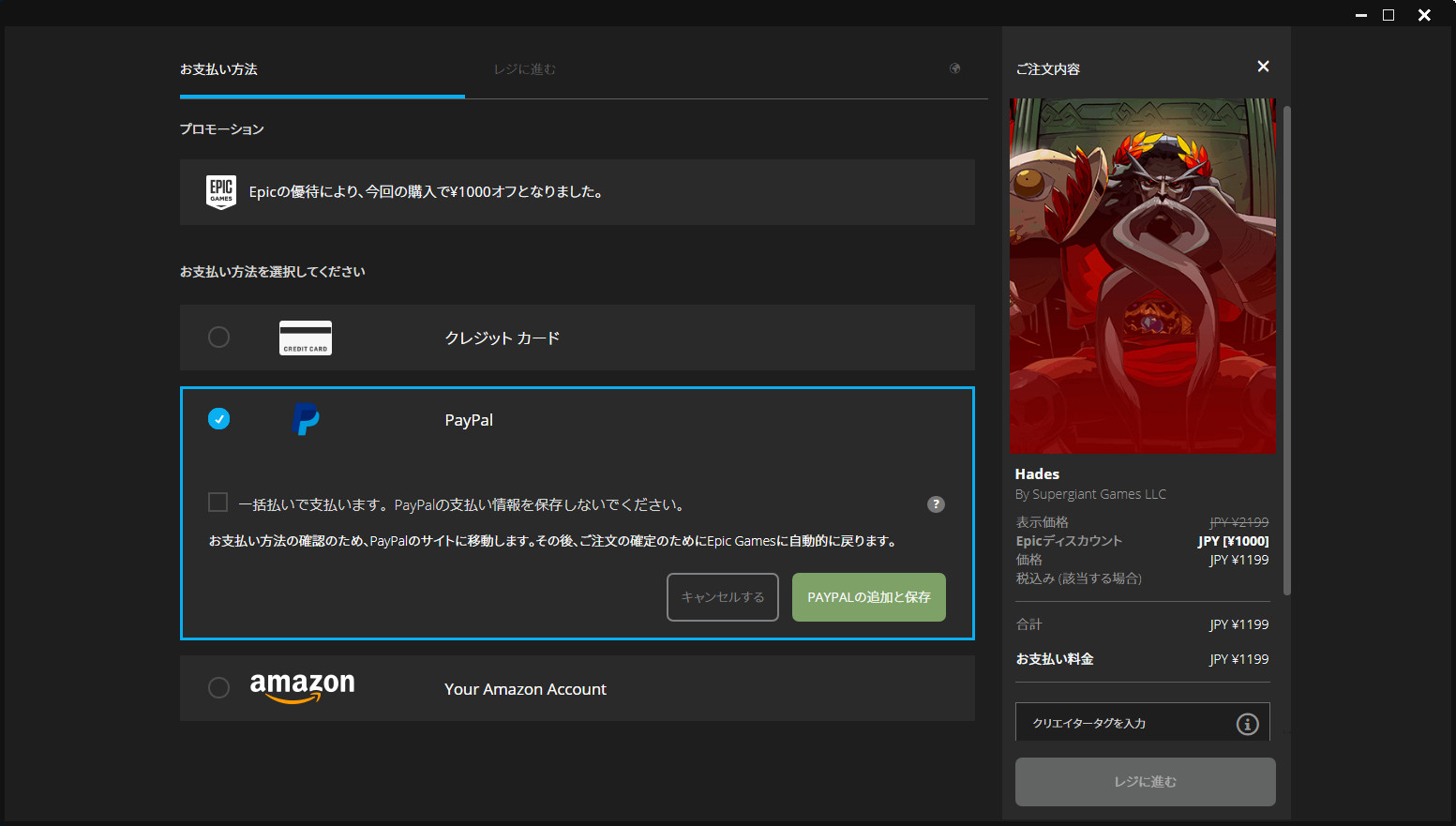Click the Amazon logo
Image resolution: width=1456 pixels, height=826 pixels.
tap(302, 687)
